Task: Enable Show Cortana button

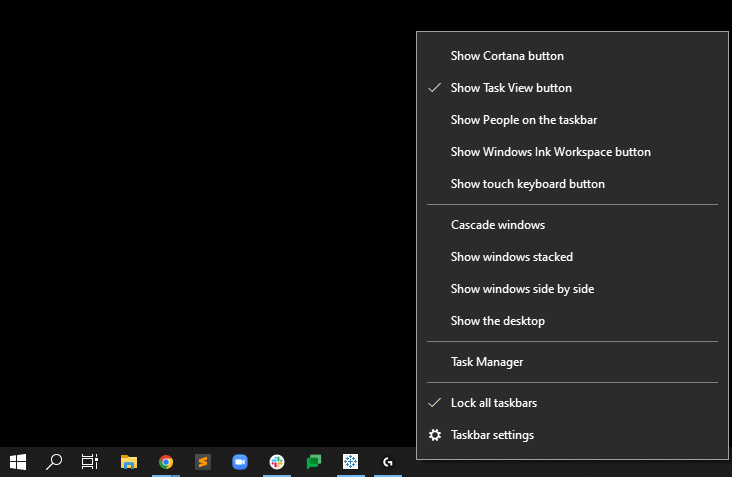Action: click(572, 56)
